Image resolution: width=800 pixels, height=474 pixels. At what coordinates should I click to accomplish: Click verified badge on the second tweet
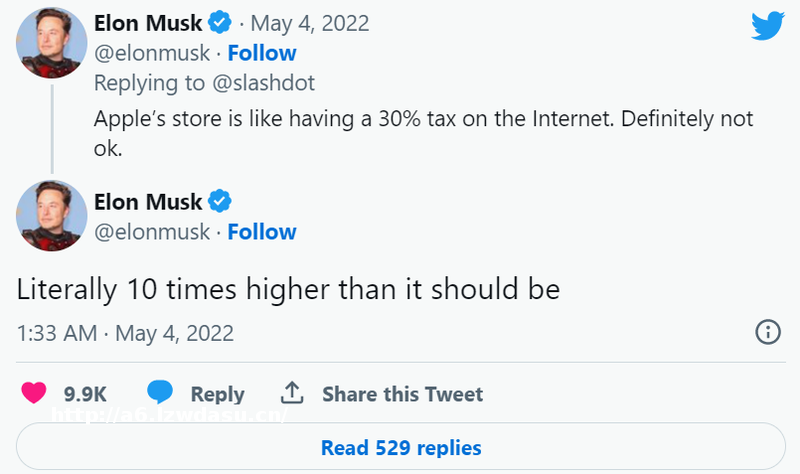click(220, 202)
